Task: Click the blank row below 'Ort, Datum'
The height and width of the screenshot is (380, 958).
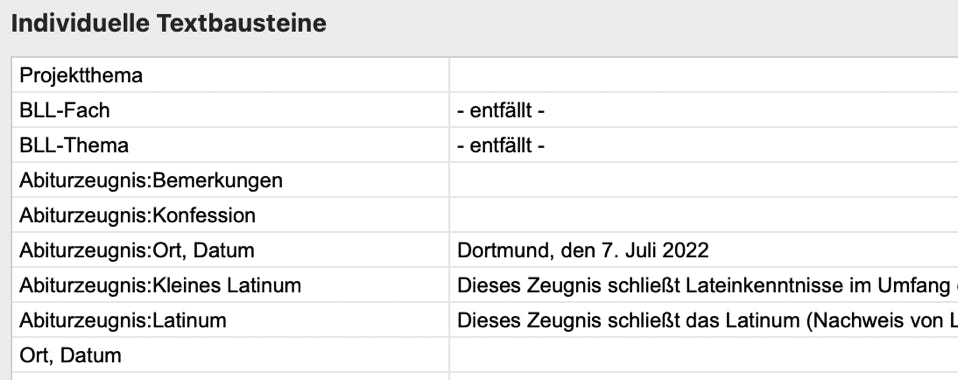Action: (485, 376)
